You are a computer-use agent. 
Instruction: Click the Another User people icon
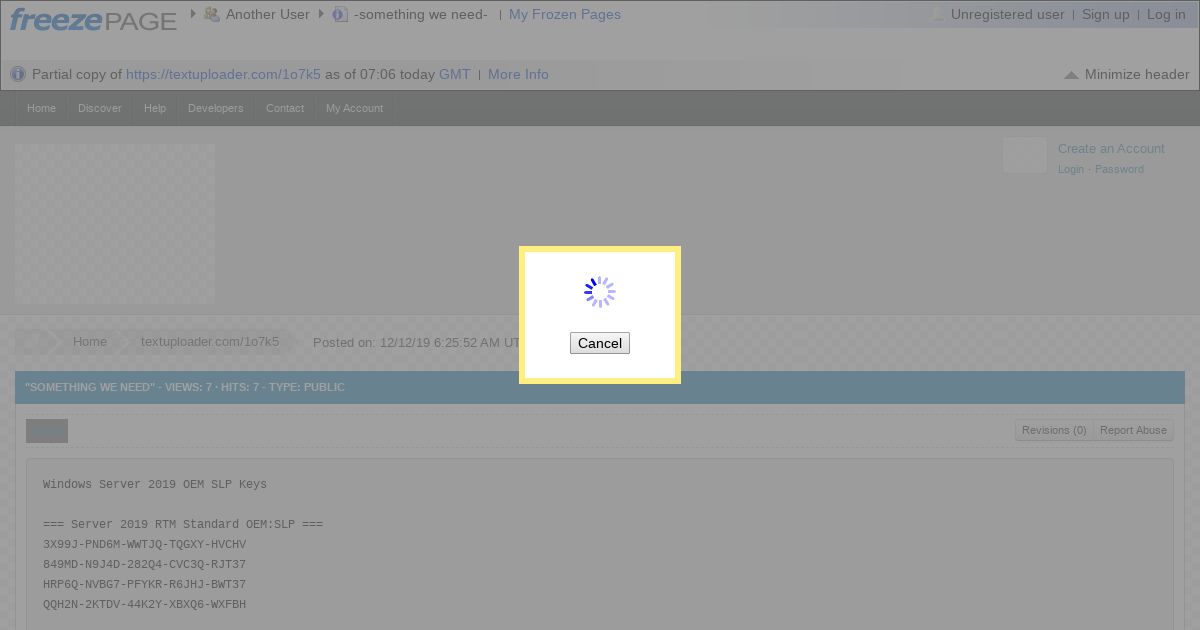click(x=211, y=14)
